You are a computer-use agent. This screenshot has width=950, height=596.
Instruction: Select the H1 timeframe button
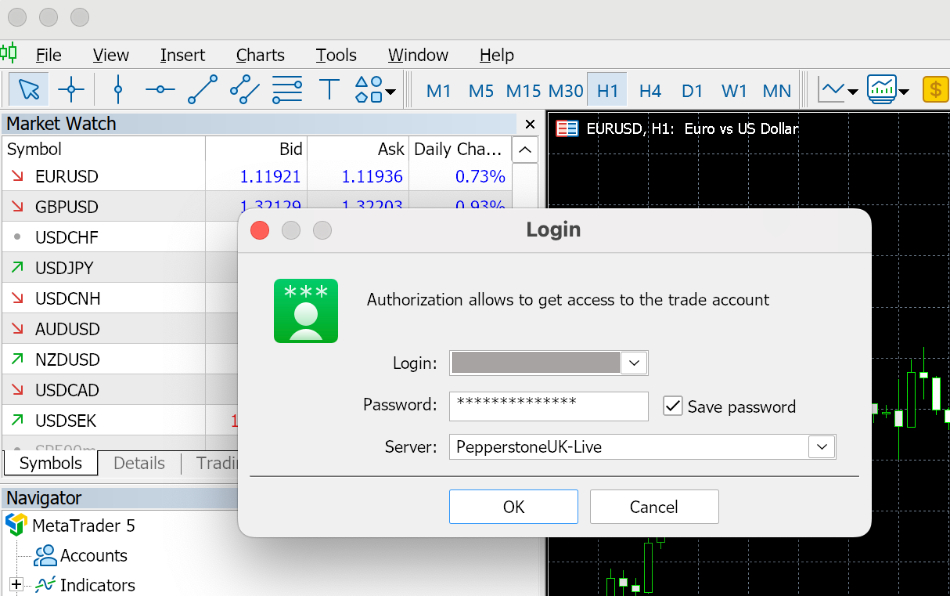click(x=608, y=91)
